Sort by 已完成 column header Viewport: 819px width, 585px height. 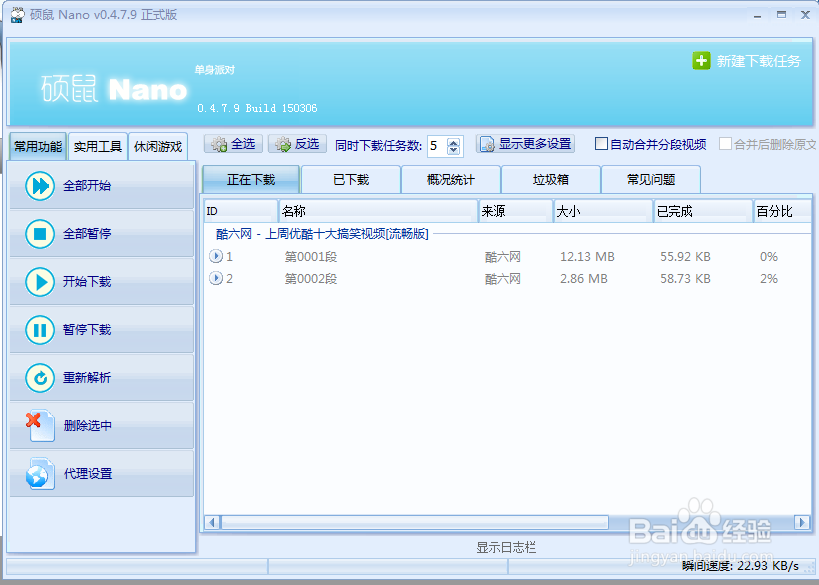click(x=703, y=211)
